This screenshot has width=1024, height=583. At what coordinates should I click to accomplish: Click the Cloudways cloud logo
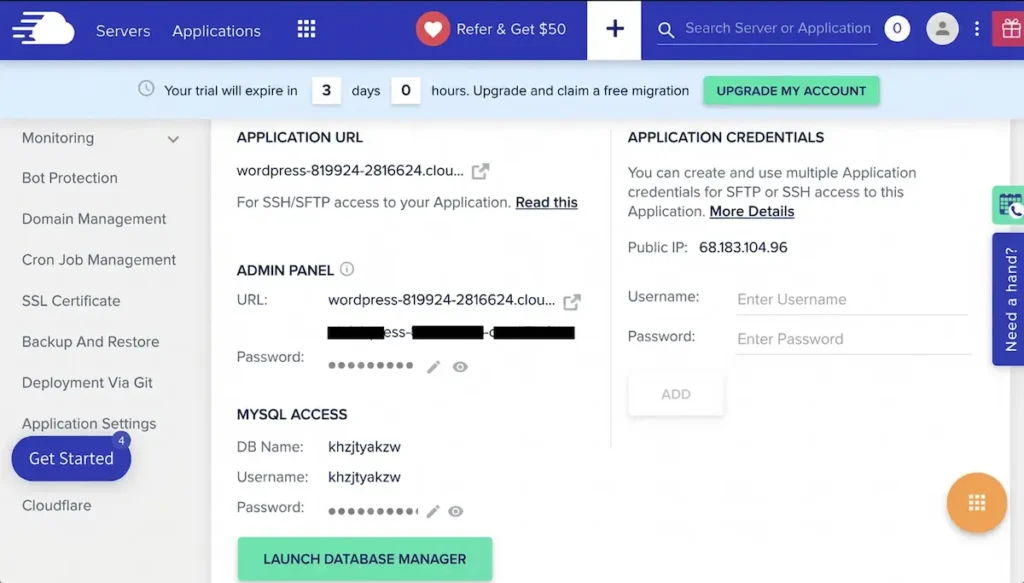pos(43,29)
